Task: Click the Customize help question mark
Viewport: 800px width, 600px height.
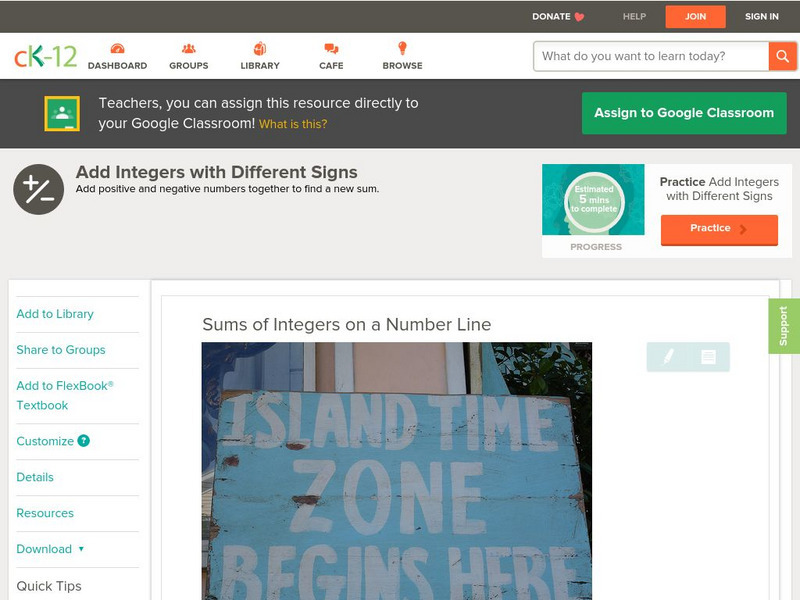Action: coord(84,441)
